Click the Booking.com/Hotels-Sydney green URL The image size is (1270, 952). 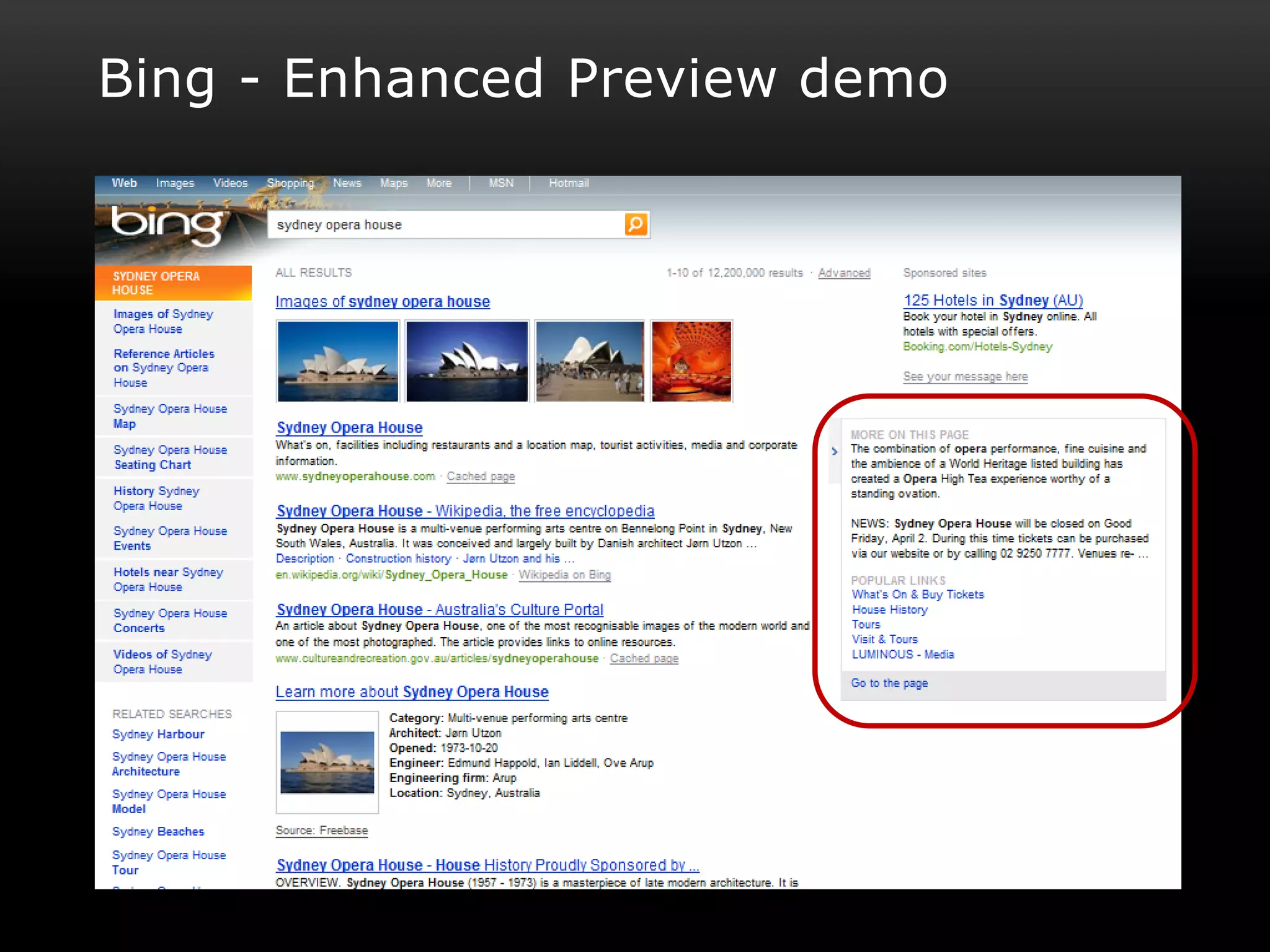[977, 346]
